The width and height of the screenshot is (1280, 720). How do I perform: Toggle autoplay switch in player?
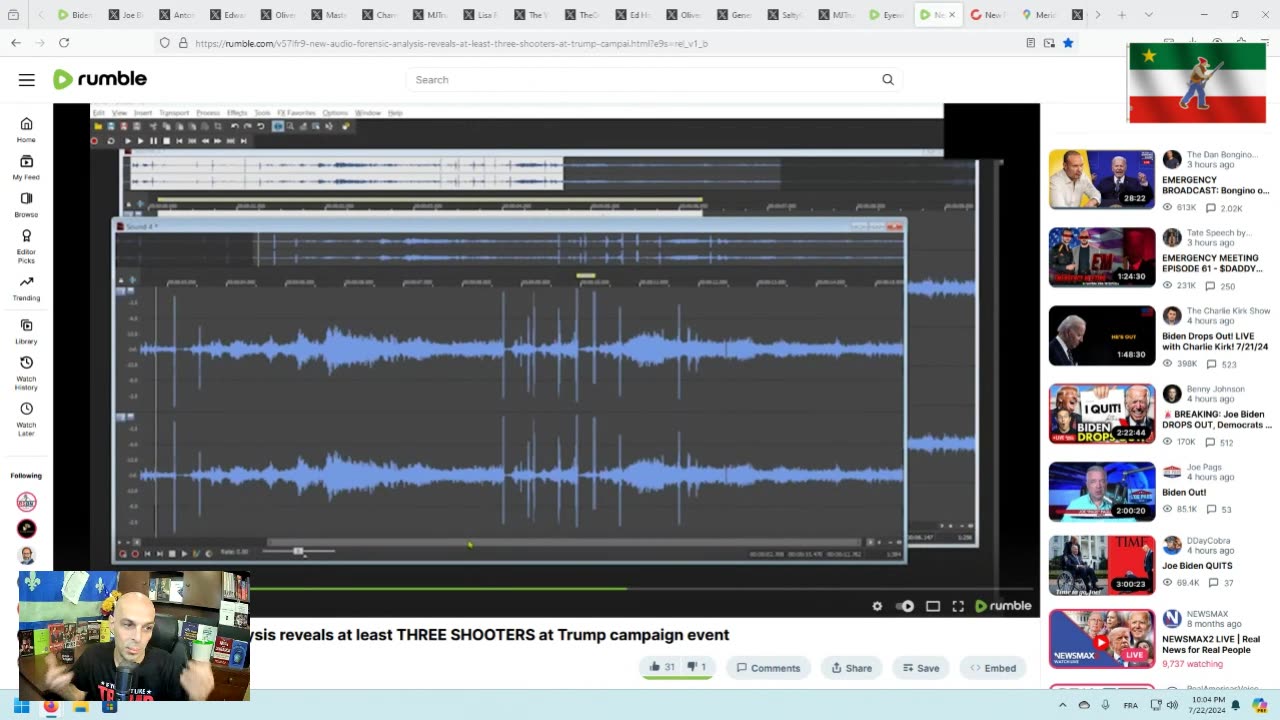[905, 606]
